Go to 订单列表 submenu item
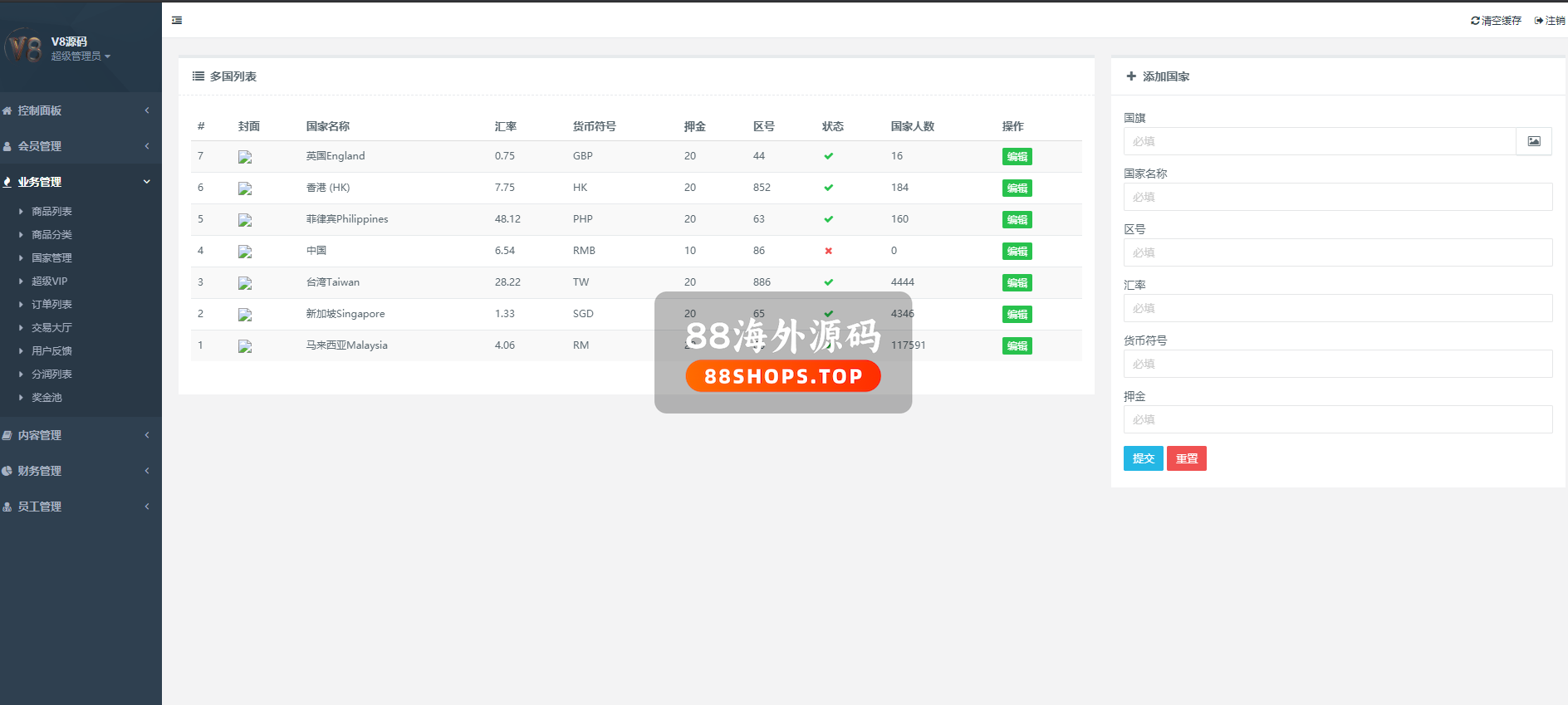The image size is (1568, 705). click(51, 305)
